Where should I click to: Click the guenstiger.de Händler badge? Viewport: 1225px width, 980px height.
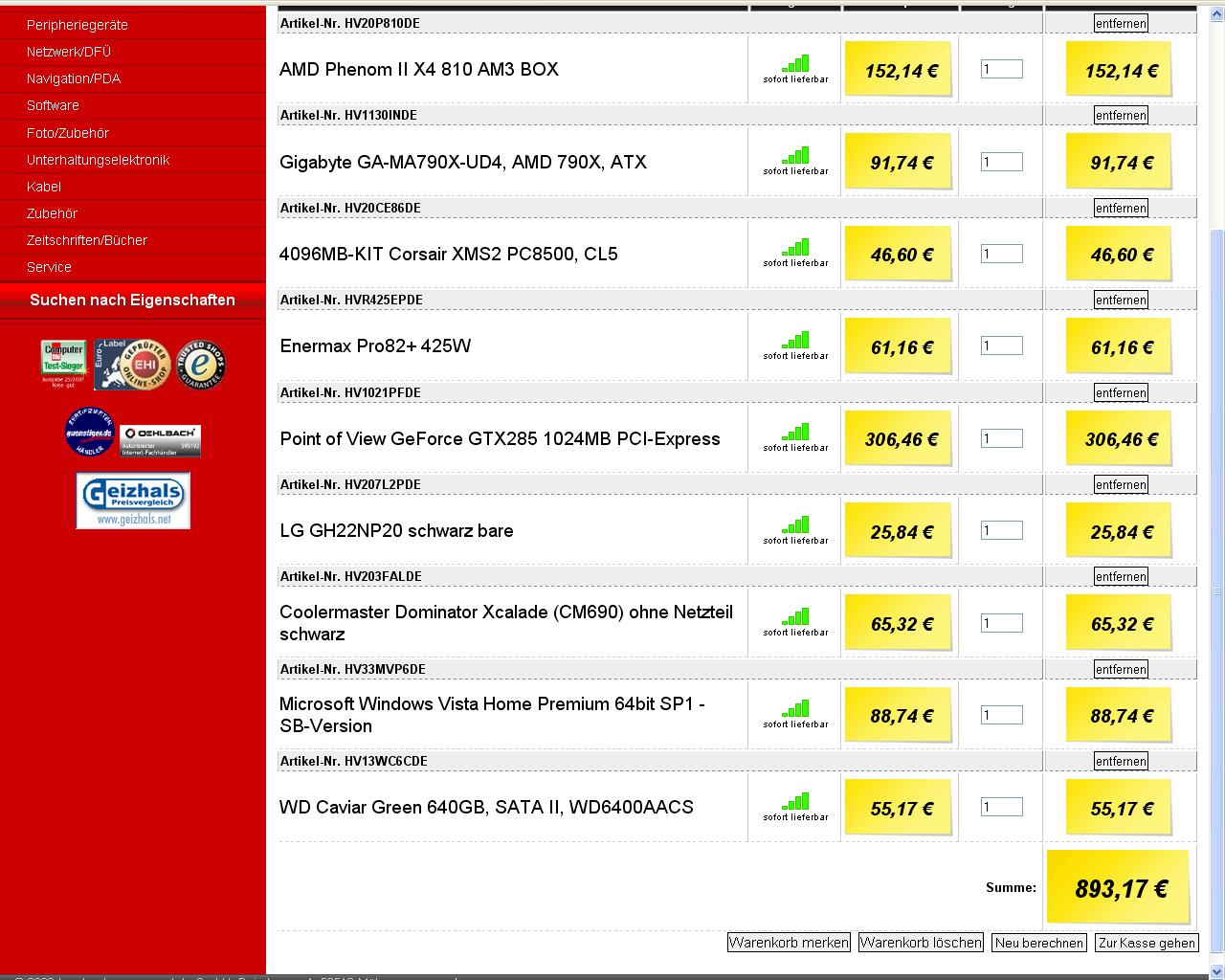point(89,432)
